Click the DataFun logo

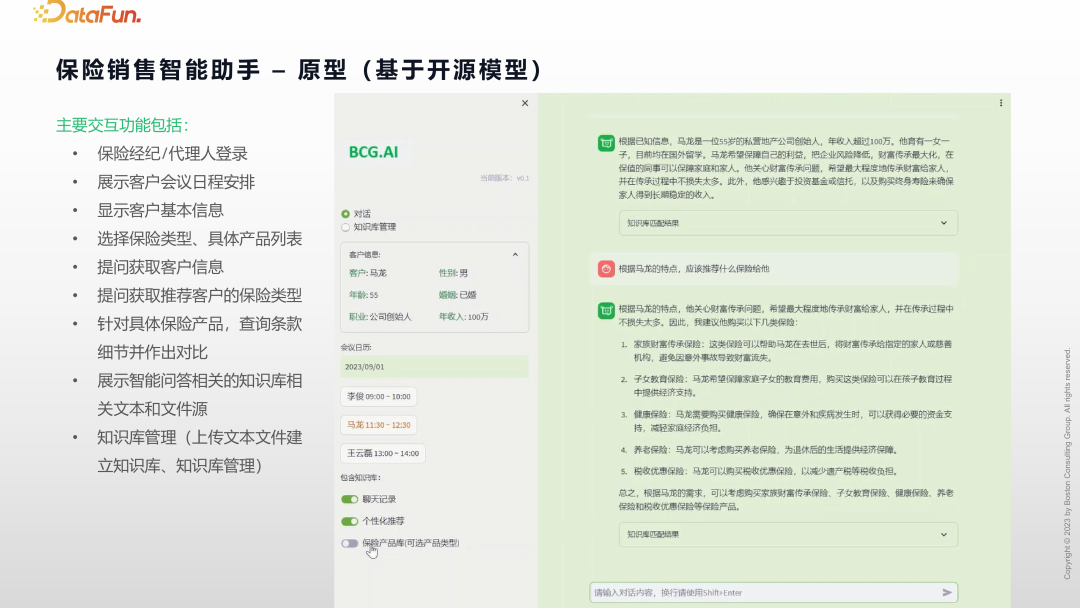click(x=88, y=15)
